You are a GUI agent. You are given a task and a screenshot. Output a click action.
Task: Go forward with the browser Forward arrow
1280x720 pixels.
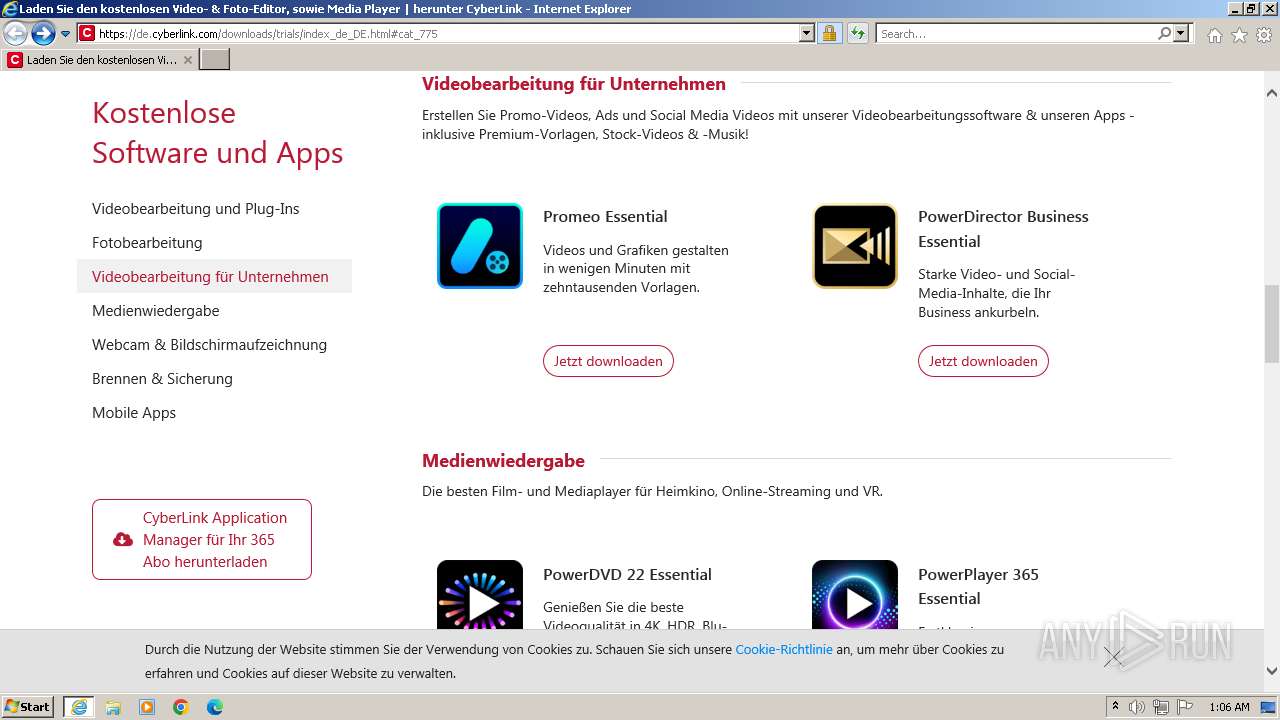click(42, 33)
